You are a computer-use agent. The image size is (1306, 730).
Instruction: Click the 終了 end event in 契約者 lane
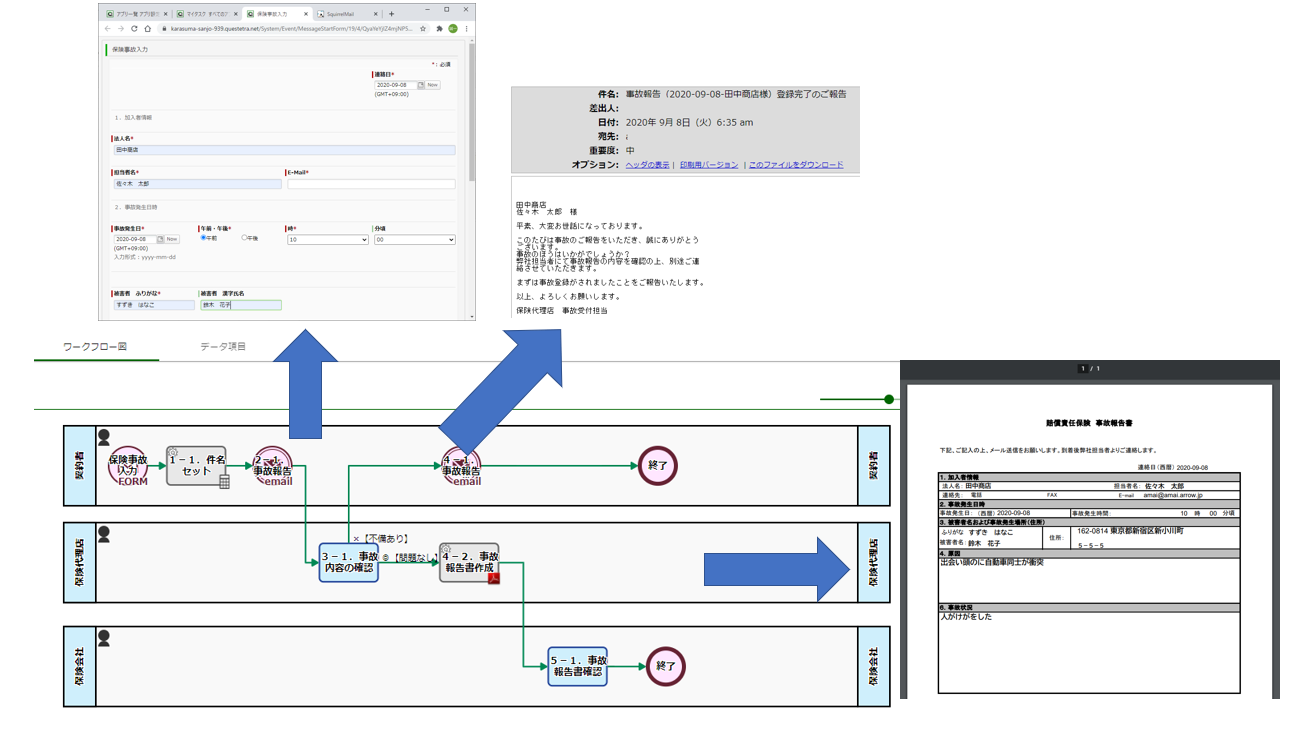pos(658,466)
